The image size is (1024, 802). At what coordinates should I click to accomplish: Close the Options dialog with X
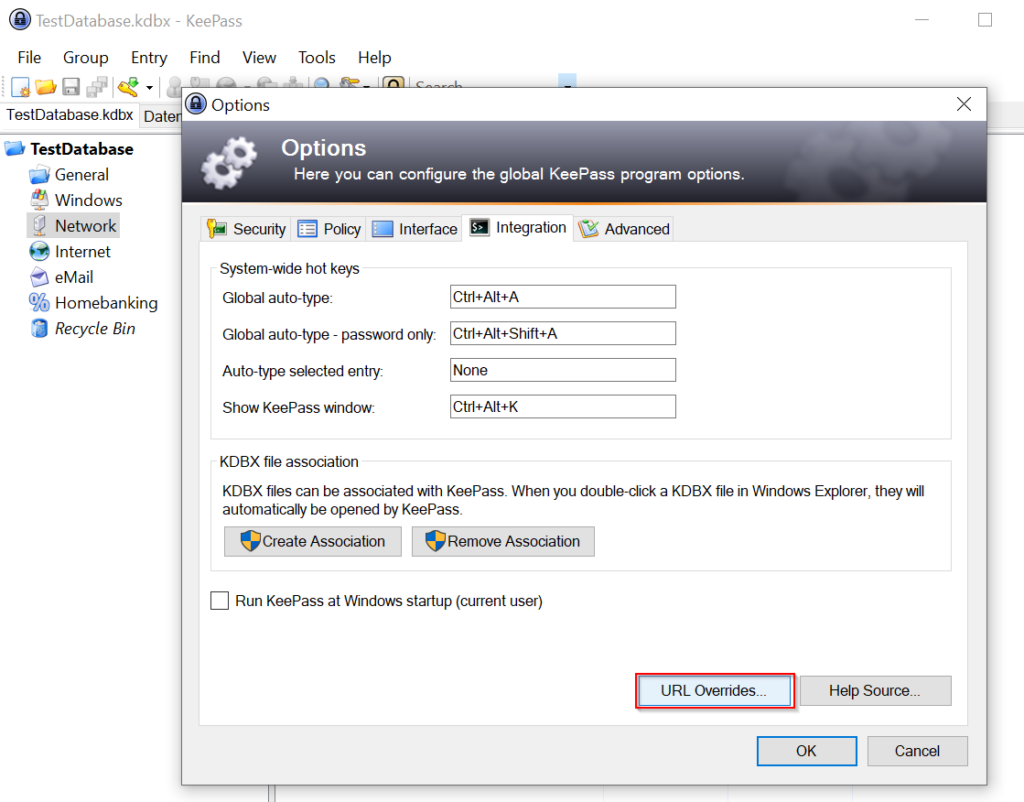(x=964, y=104)
